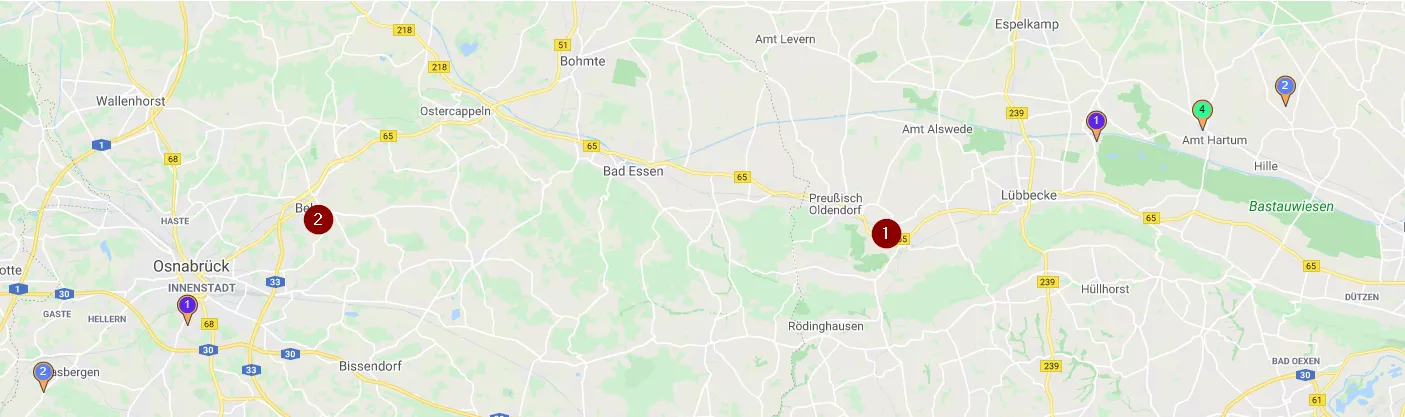Click the Osnabrück city label
This screenshot has height=417, width=1405.
coord(192,266)
